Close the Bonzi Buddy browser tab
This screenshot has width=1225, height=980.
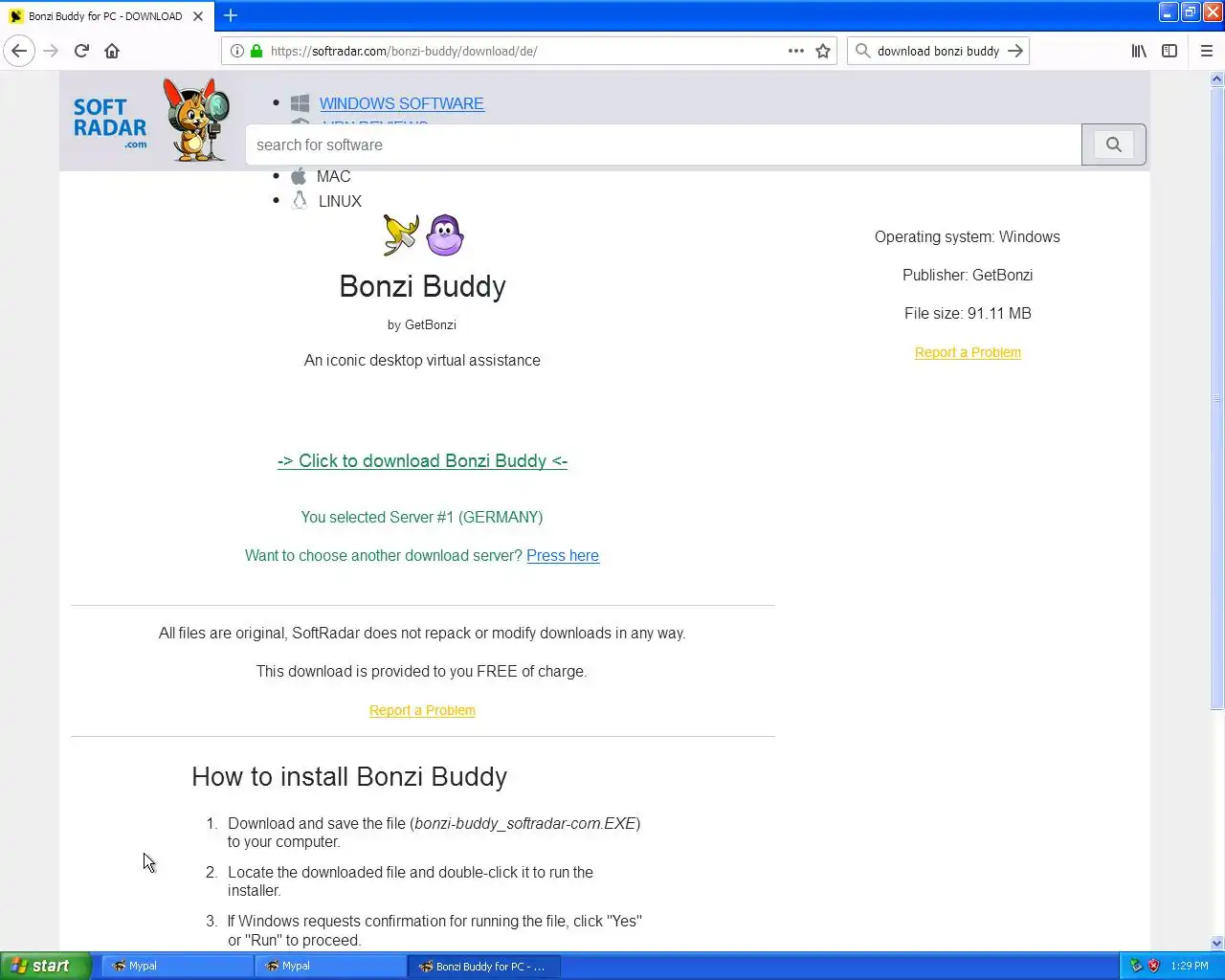pos(198,16)
